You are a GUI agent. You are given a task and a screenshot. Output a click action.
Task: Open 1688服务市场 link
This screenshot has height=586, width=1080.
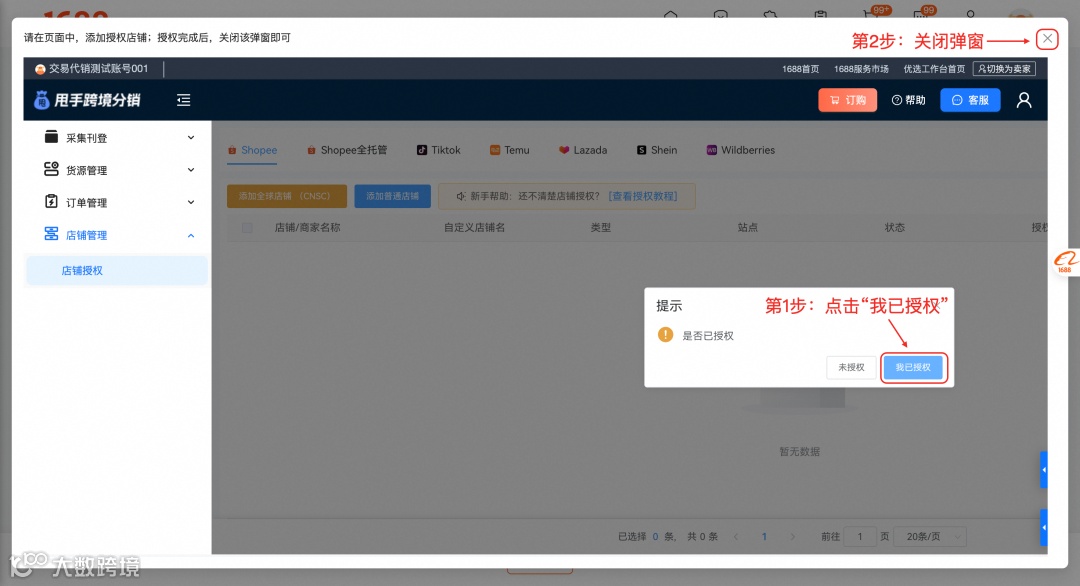861,69
